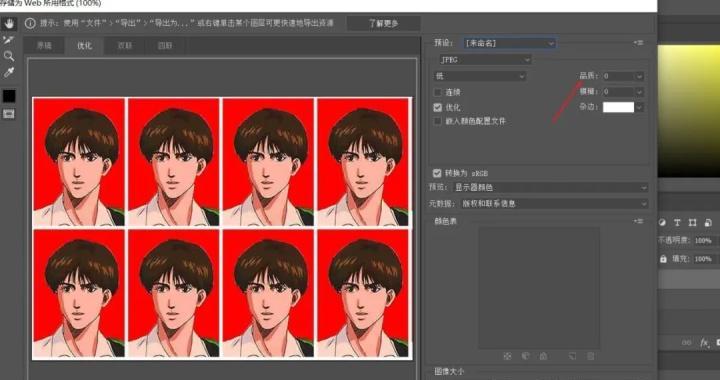
Task: Click shape layer filter icon in Layers panel
Action: click(x=692, y=223)
